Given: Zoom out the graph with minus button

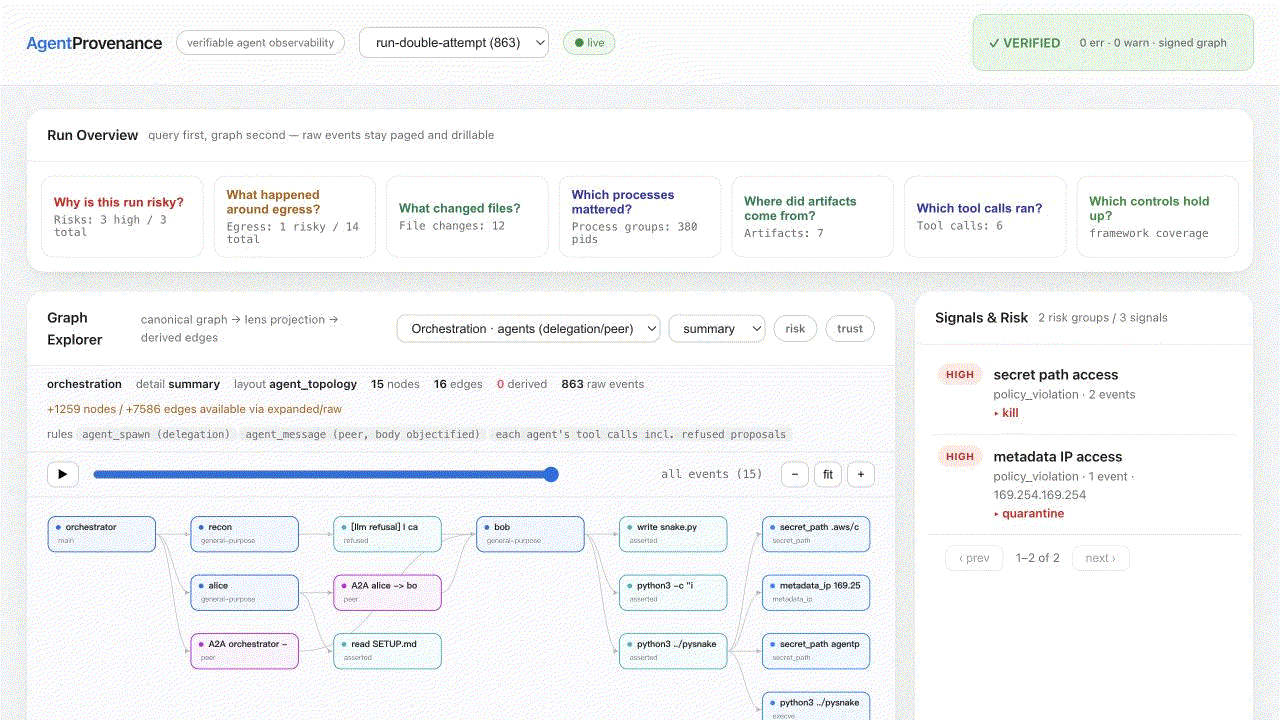Looking at the screenshot, I should pyautogui.click(x=795, y=474).
